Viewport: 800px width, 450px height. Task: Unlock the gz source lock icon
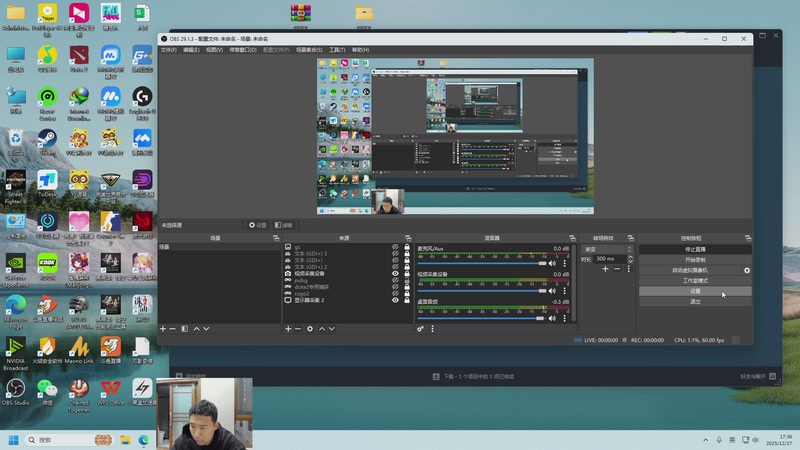[407, 247]
